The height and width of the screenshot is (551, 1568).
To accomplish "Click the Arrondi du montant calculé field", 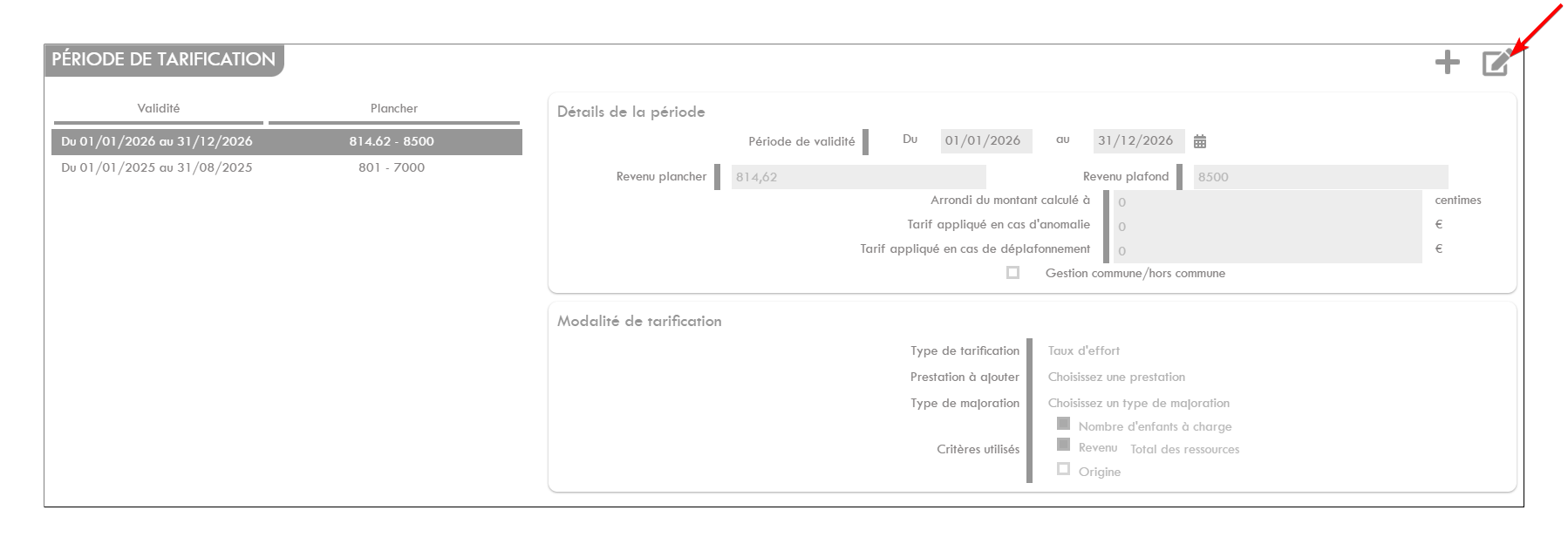I will pos(1267,201).
